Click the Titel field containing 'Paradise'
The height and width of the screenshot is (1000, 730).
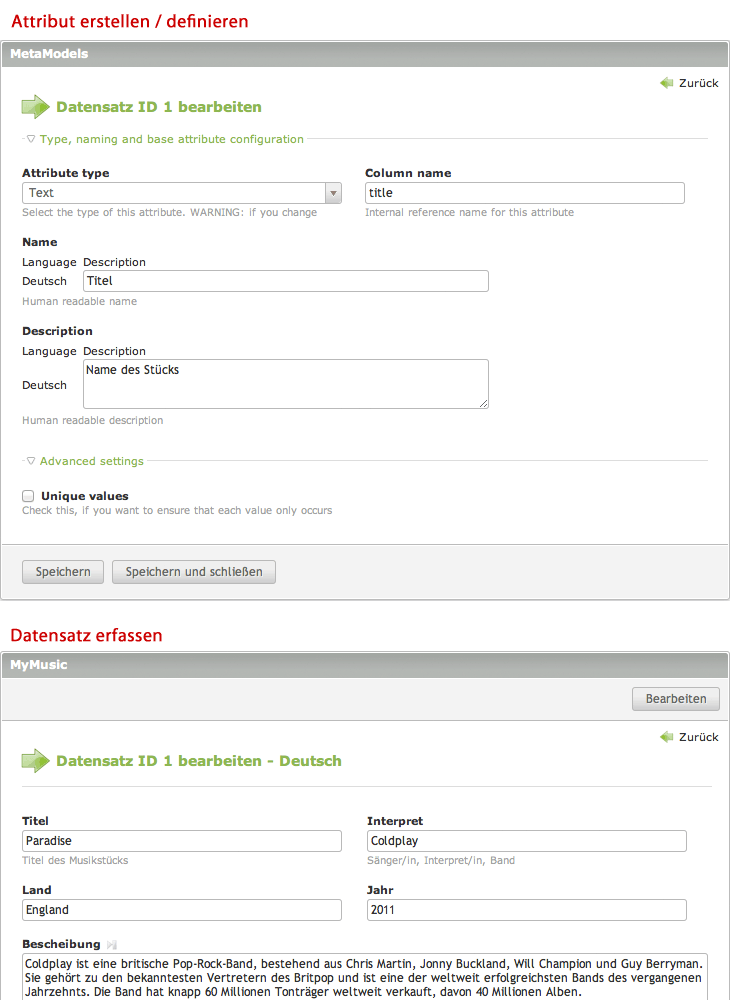pyautogui.click(x=182, y=841)
